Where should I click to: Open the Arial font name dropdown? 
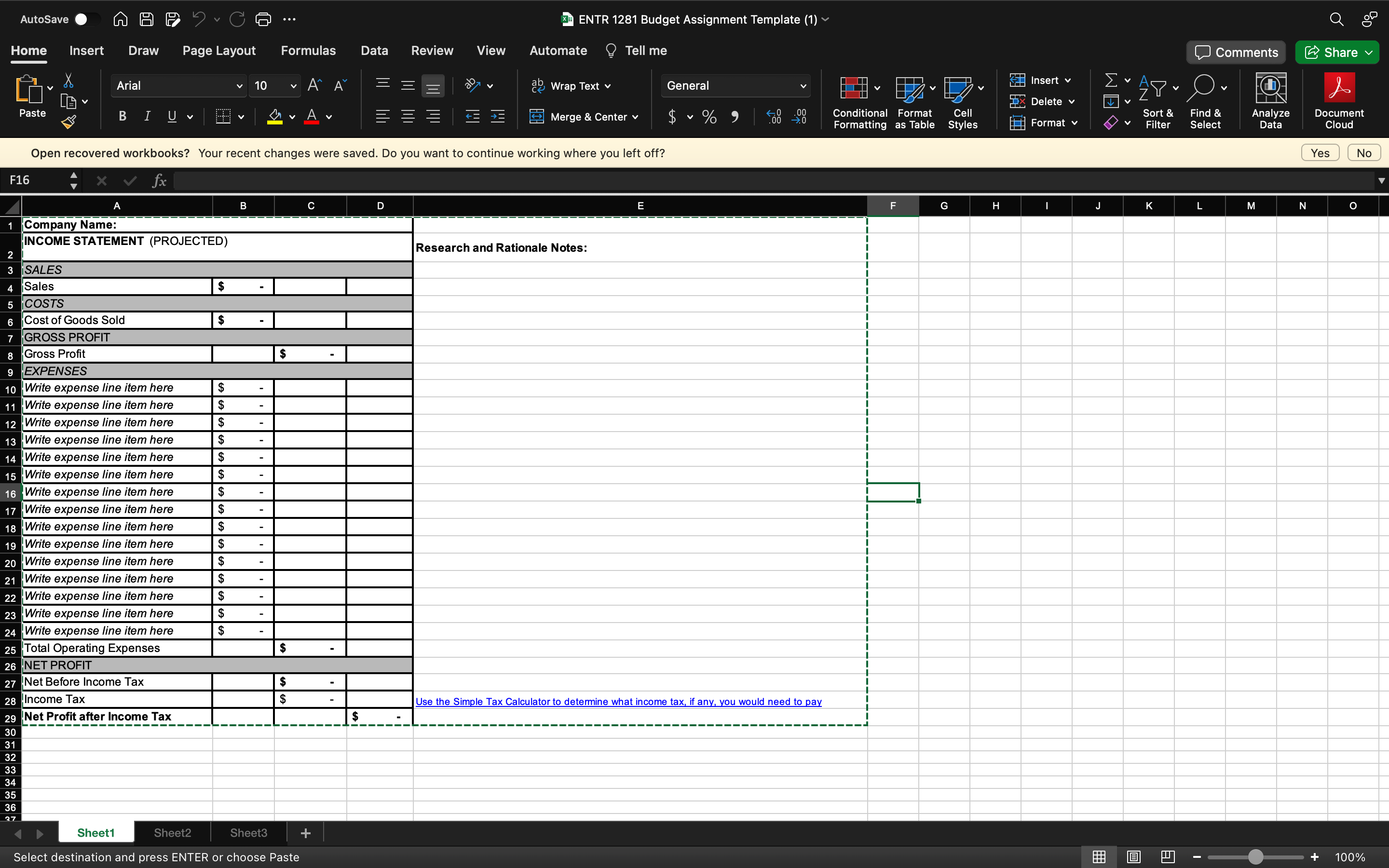pos(239,86)
